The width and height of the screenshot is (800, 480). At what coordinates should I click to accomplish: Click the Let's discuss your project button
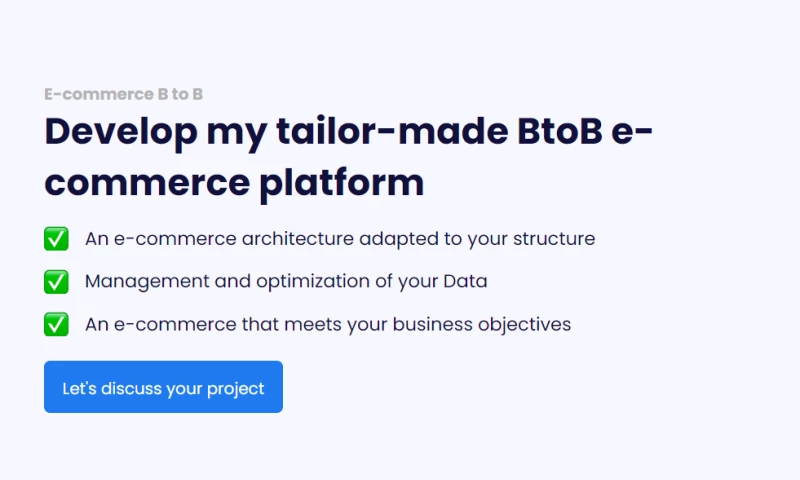tap(163, 388)
